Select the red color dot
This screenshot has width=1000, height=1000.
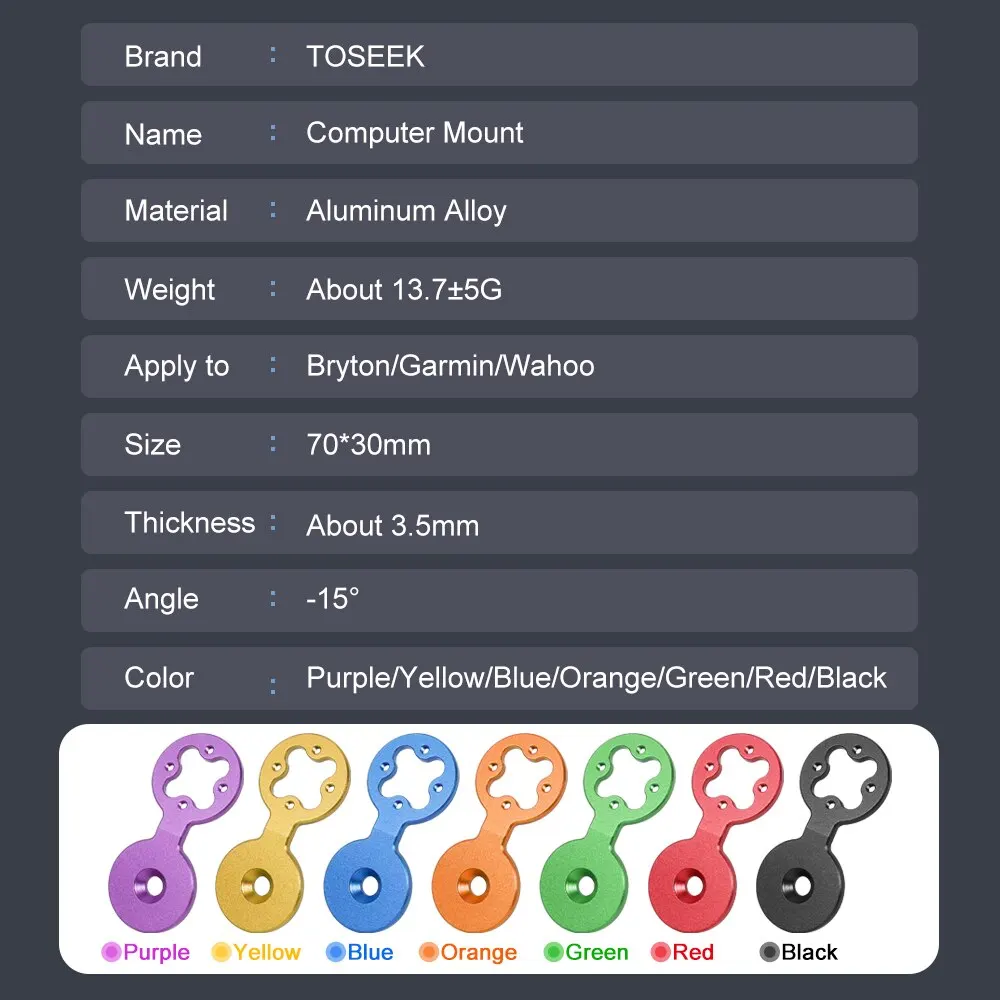coord(661,952)
